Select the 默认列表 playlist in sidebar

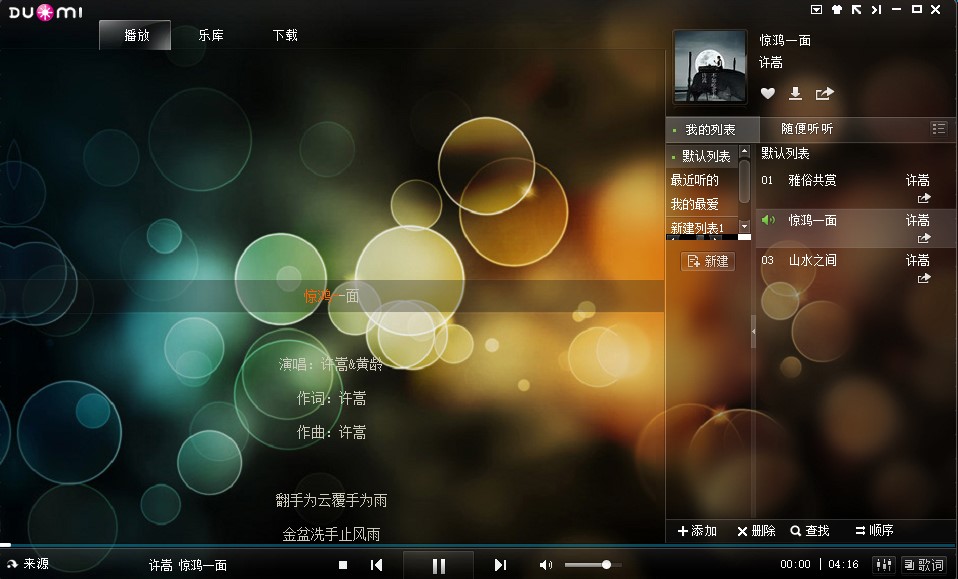click(702, 156)
